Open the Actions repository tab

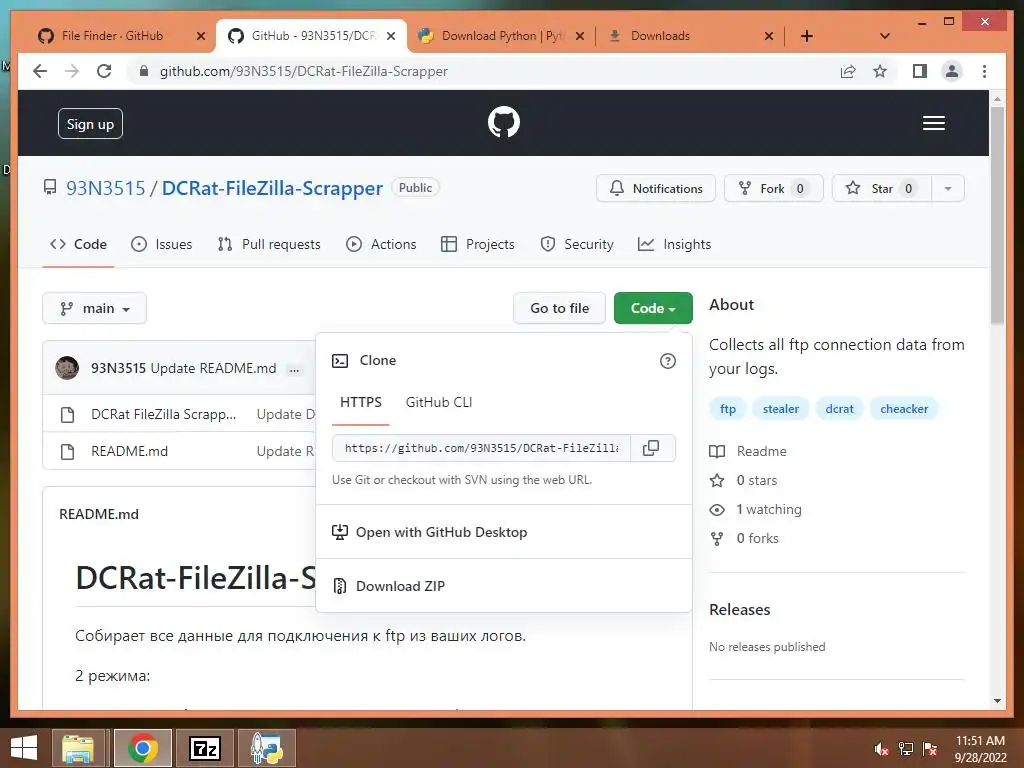(381, 244)
